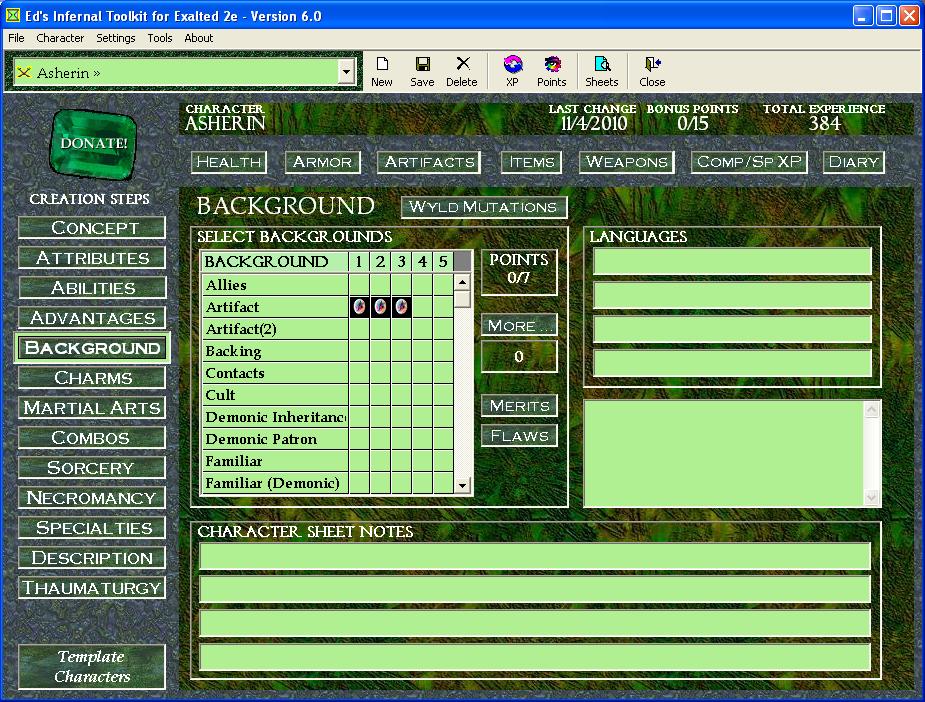The width and height of the screenshot is (925, 702).
Task: Open character Sheets from the toolbar
Action: pos(602,72)
